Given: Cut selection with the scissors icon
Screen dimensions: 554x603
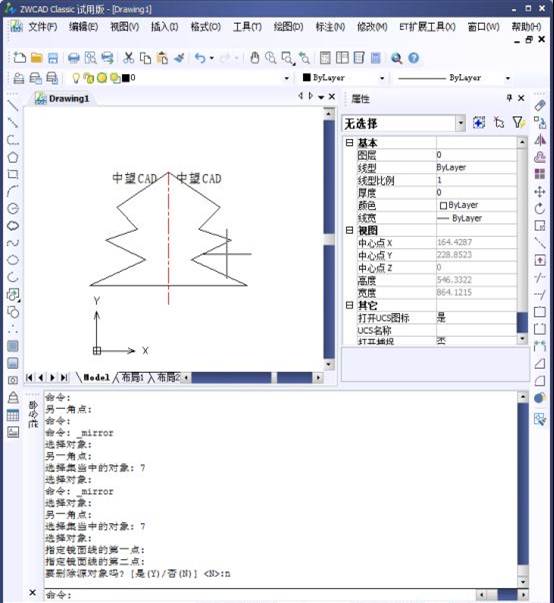Looking at the screenshot, I should coord(128,58).
